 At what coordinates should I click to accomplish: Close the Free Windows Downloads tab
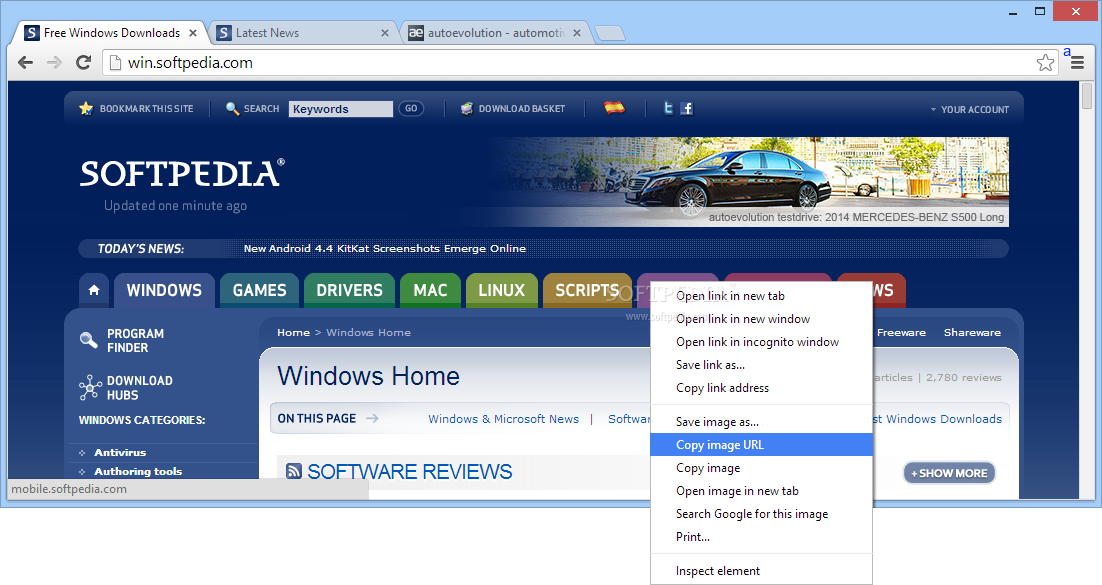193,33
